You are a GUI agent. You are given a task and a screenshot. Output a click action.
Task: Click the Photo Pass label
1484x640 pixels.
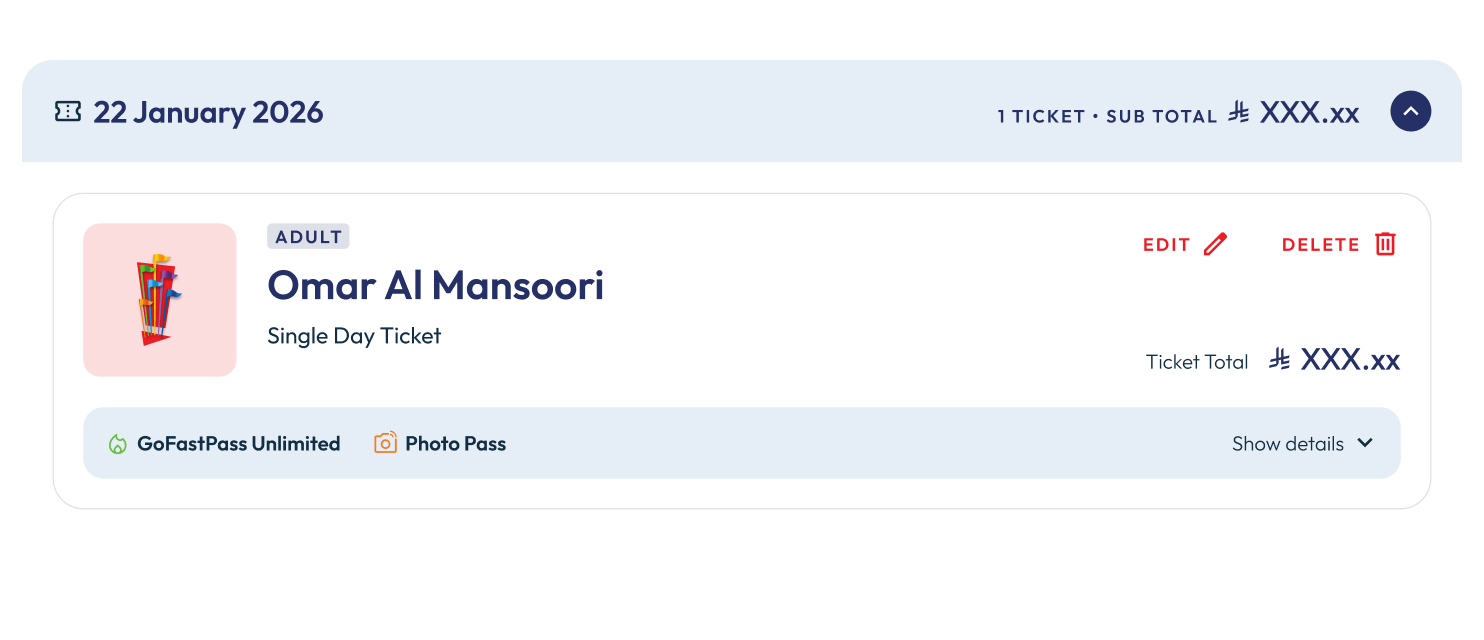(455, 444)
